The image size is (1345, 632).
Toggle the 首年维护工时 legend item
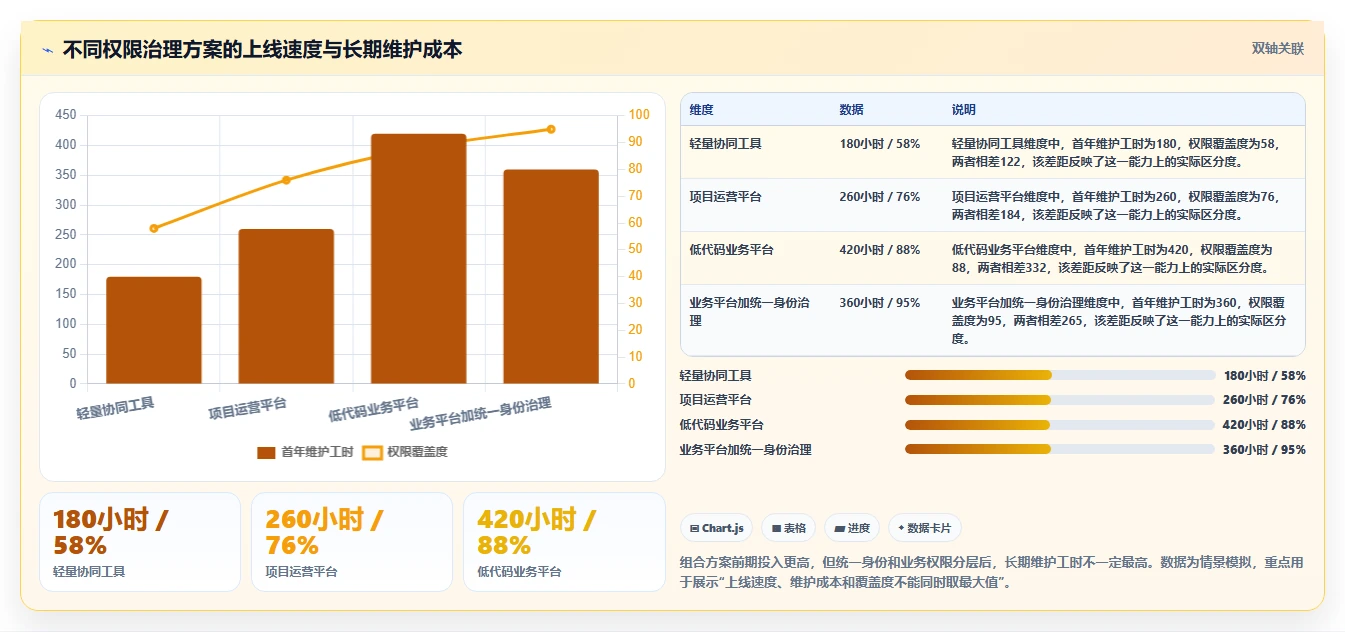[x=305, y=452]
